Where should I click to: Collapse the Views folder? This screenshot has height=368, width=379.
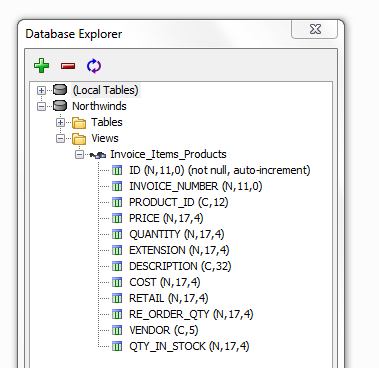60,138
